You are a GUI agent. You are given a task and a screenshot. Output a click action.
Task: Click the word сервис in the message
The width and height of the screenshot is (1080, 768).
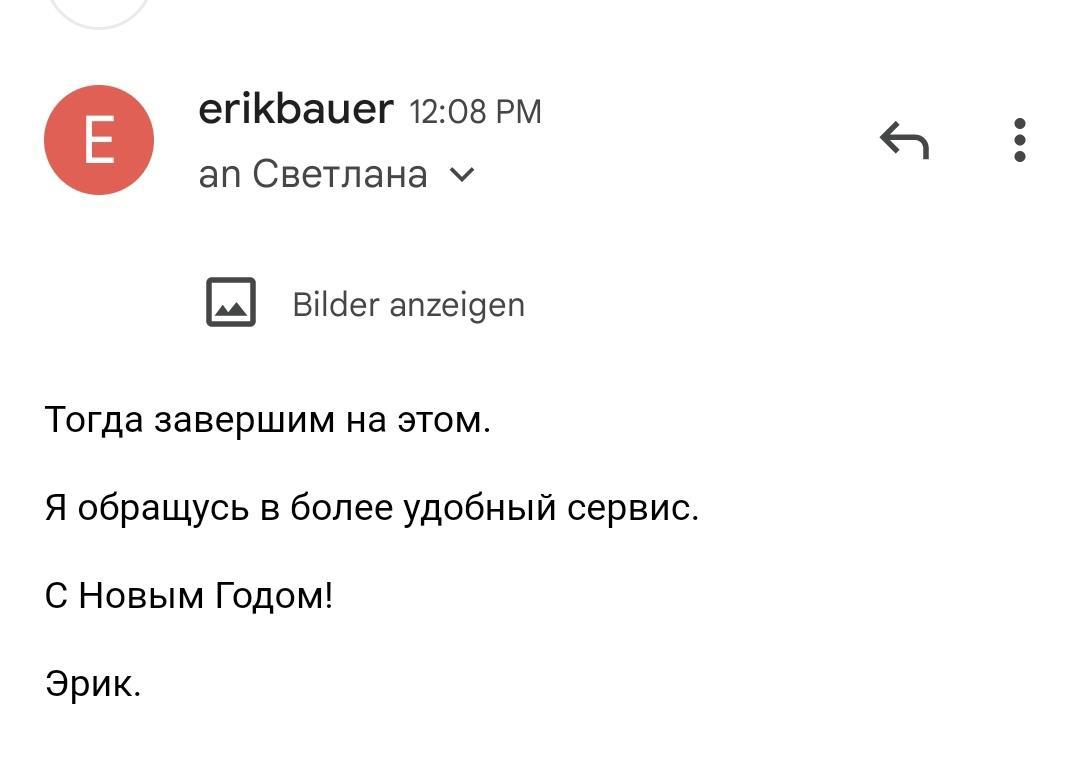[632, 508]
